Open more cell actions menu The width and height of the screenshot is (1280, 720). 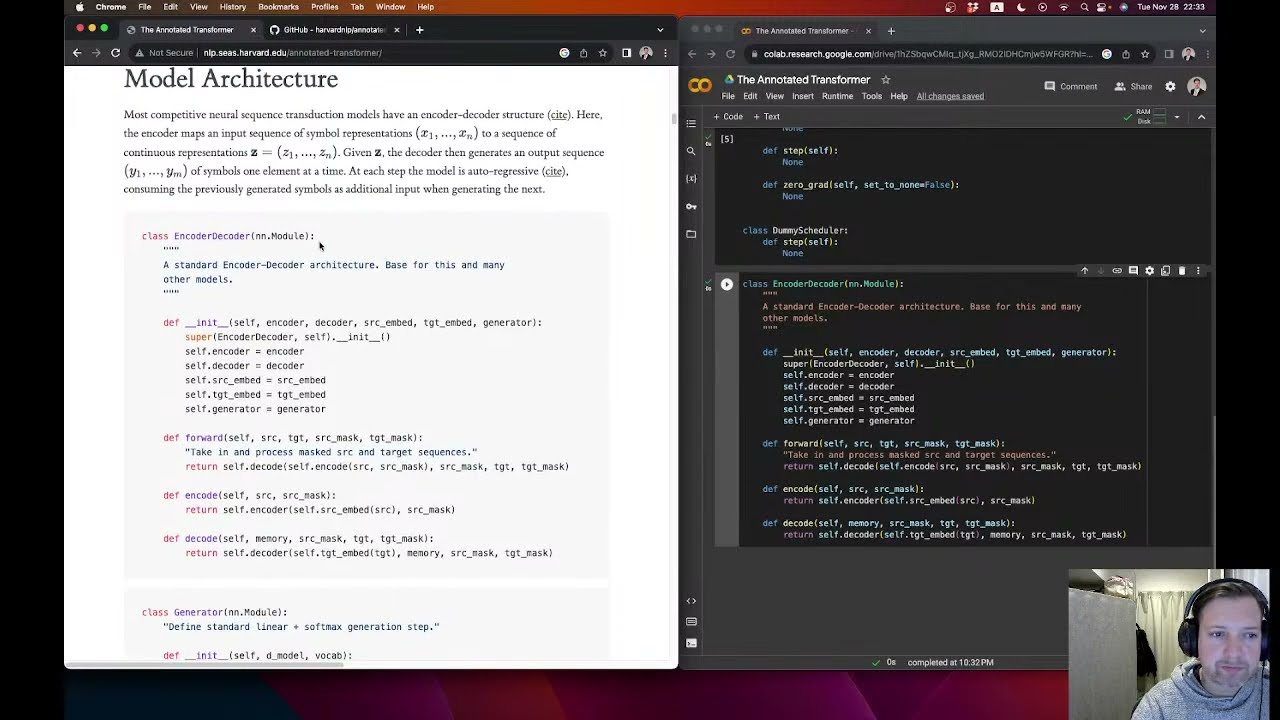coord(1198,271)
